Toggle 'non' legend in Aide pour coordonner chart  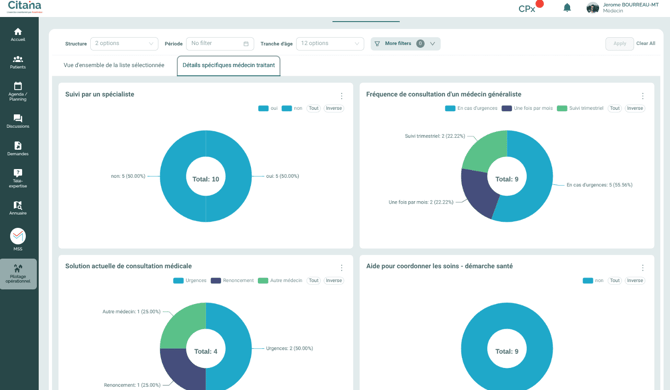593,281
